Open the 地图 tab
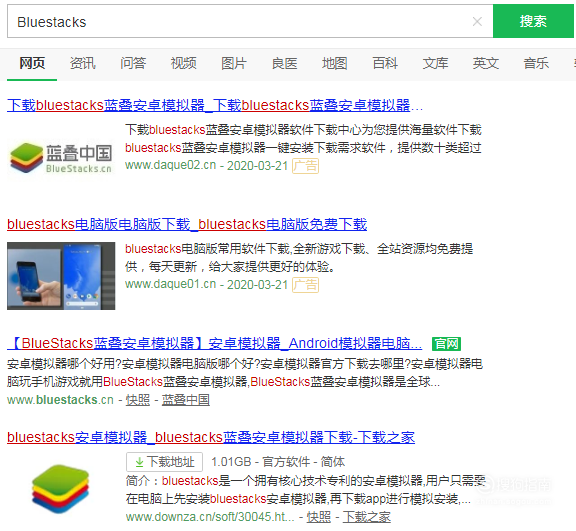This screenshot has width=576, height=531. click(x=334, y=63)
